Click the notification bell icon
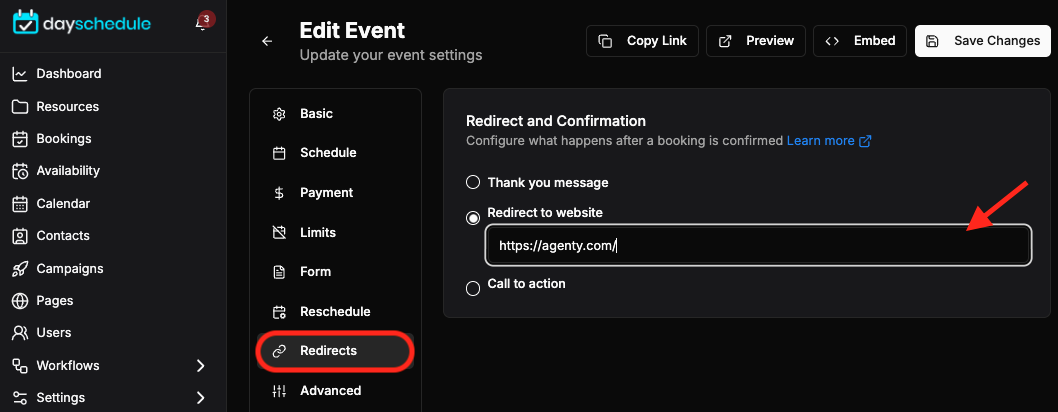 point(201,24)
